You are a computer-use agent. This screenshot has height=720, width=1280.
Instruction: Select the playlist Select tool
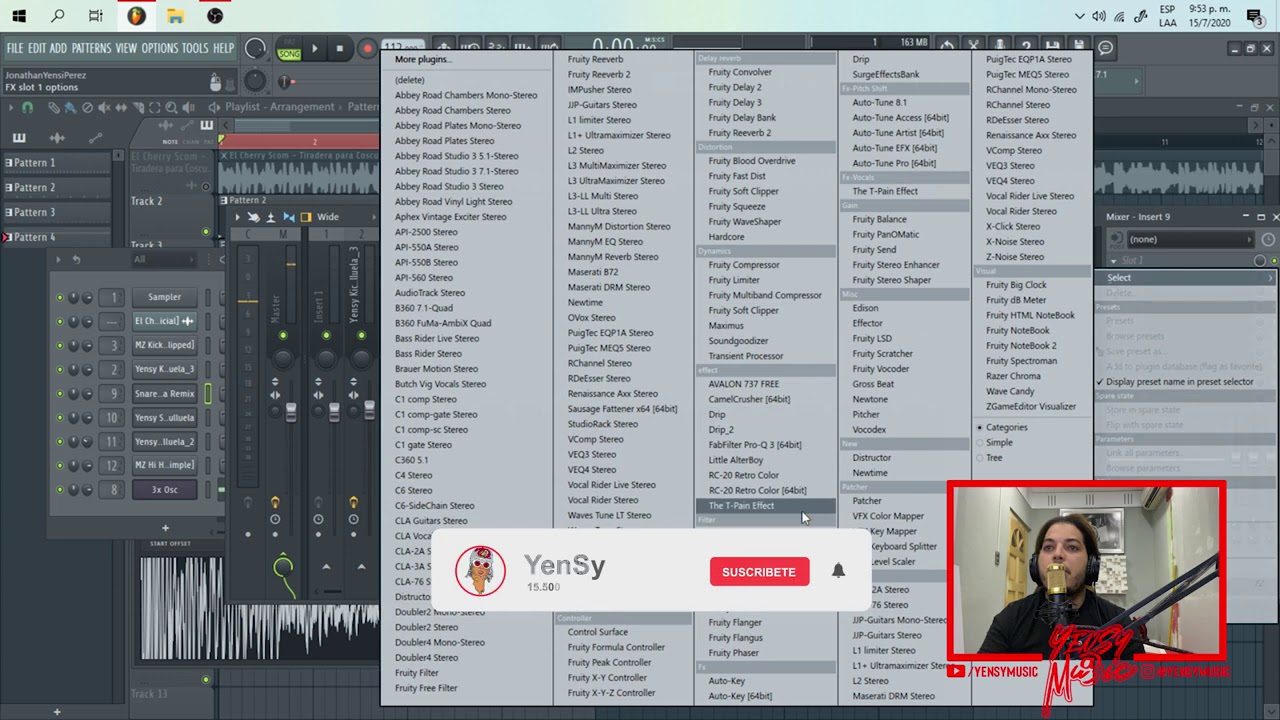(155, 107)
